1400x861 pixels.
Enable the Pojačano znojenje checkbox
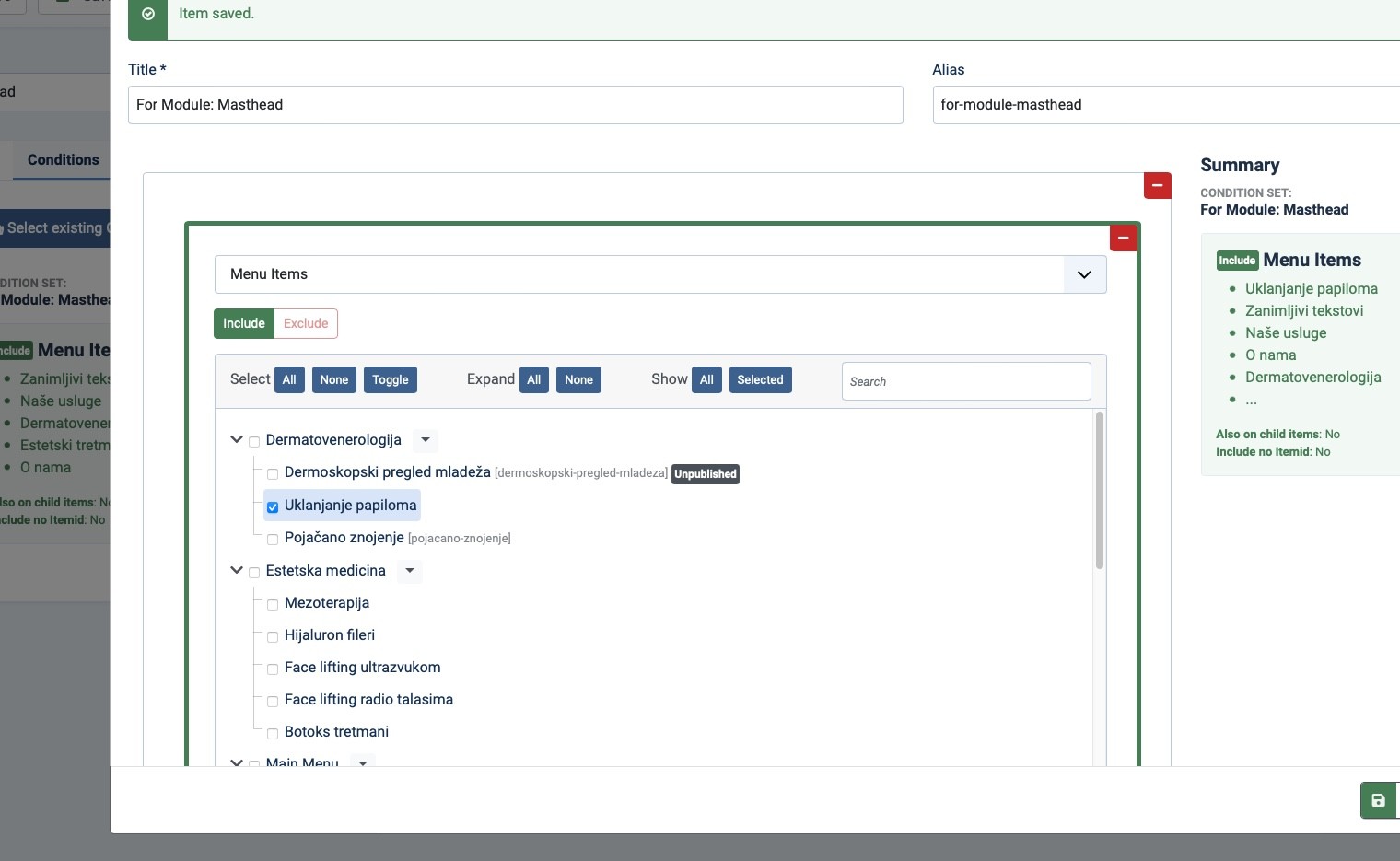(273, 539)
